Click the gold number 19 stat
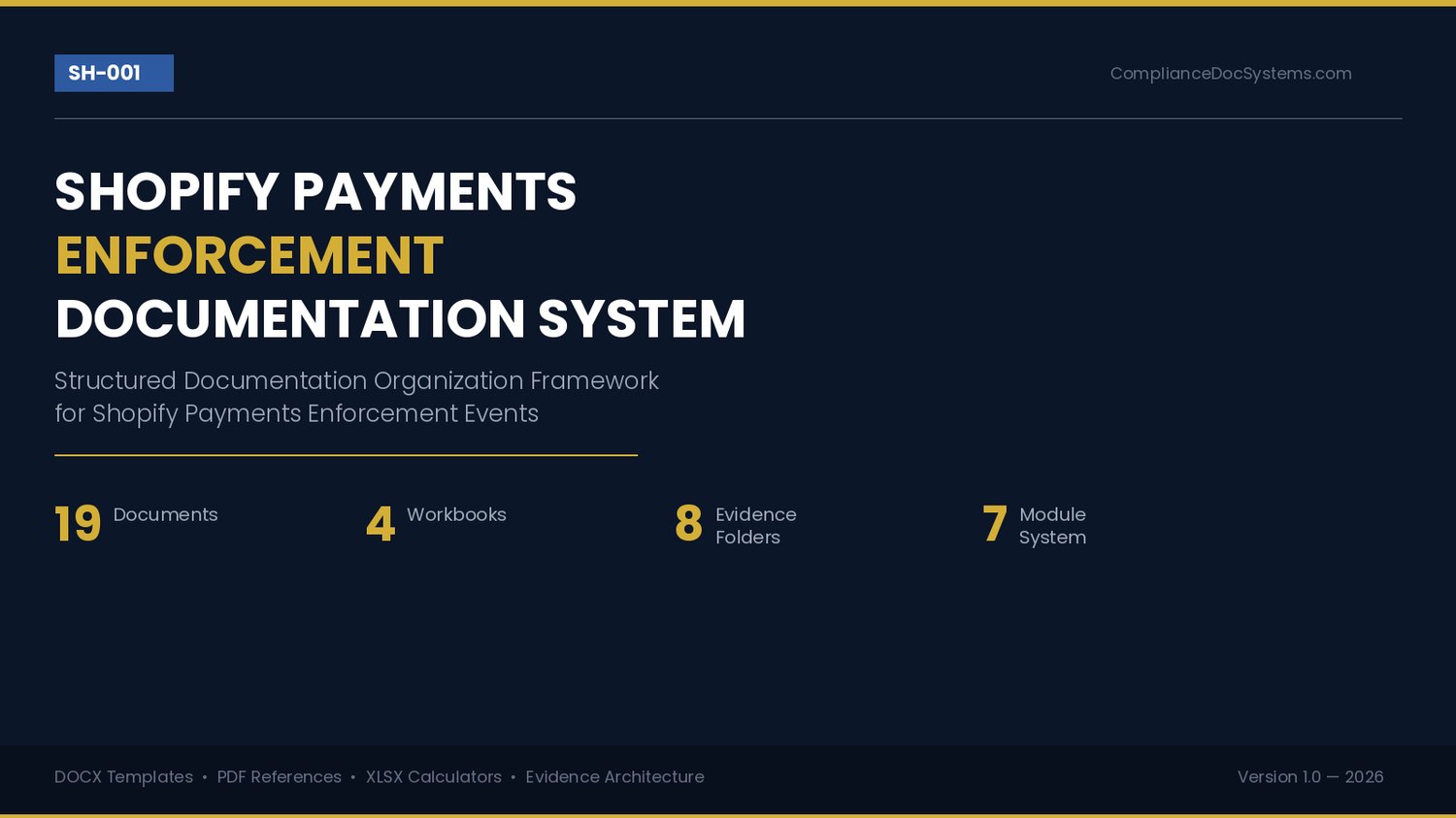Screen dimensions: 1456x818 point(78,524)
